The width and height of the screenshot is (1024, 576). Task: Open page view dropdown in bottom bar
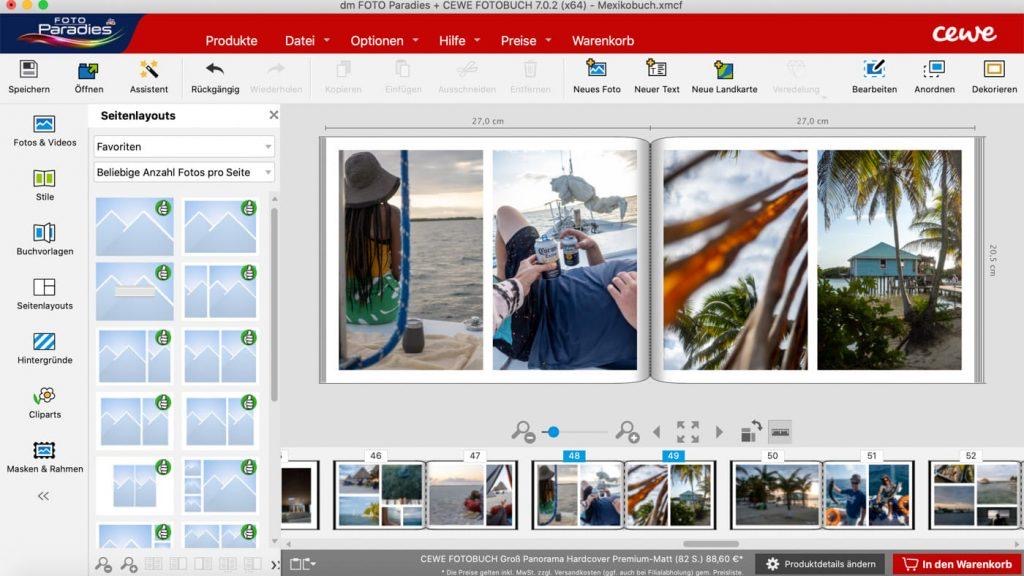[x=302, y=564]
